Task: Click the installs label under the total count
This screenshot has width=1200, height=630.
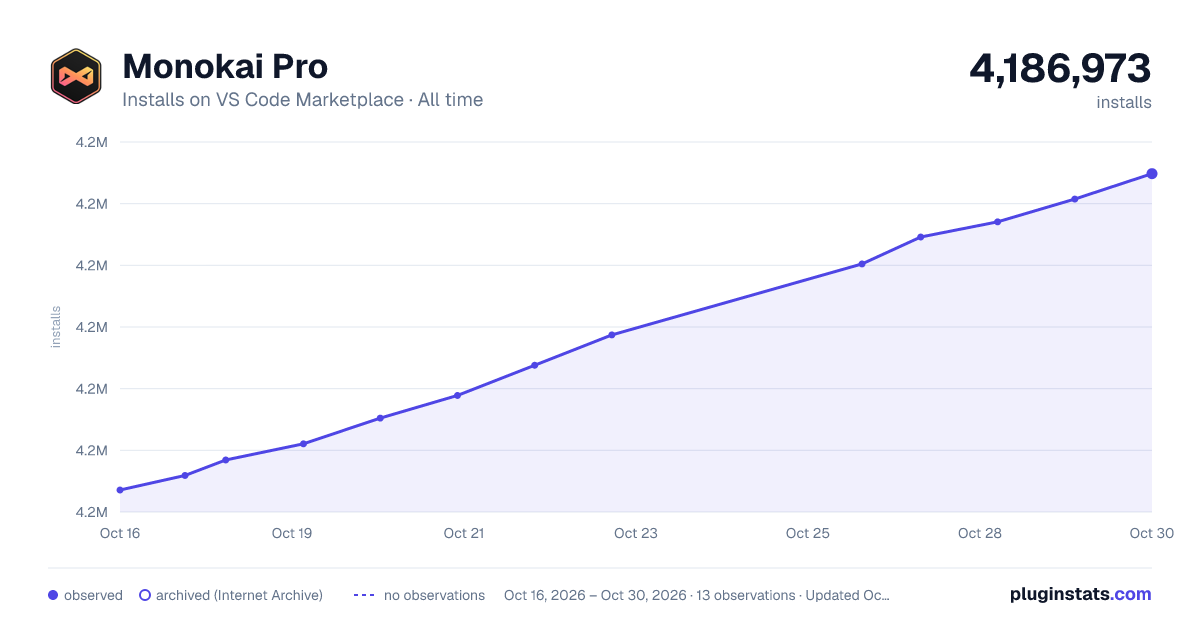Action: pyautogui.click(x=1124, y=102)
